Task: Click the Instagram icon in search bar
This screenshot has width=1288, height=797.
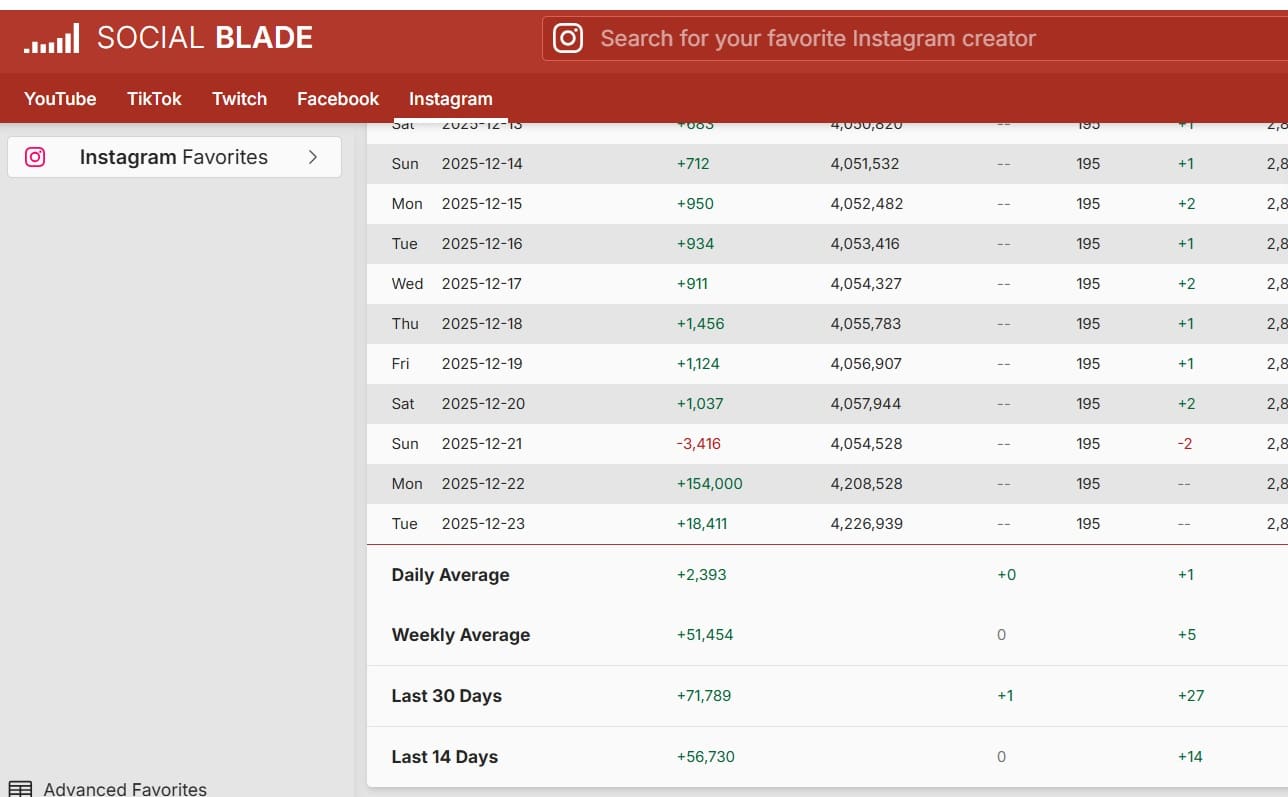Action: click(568, 39)
